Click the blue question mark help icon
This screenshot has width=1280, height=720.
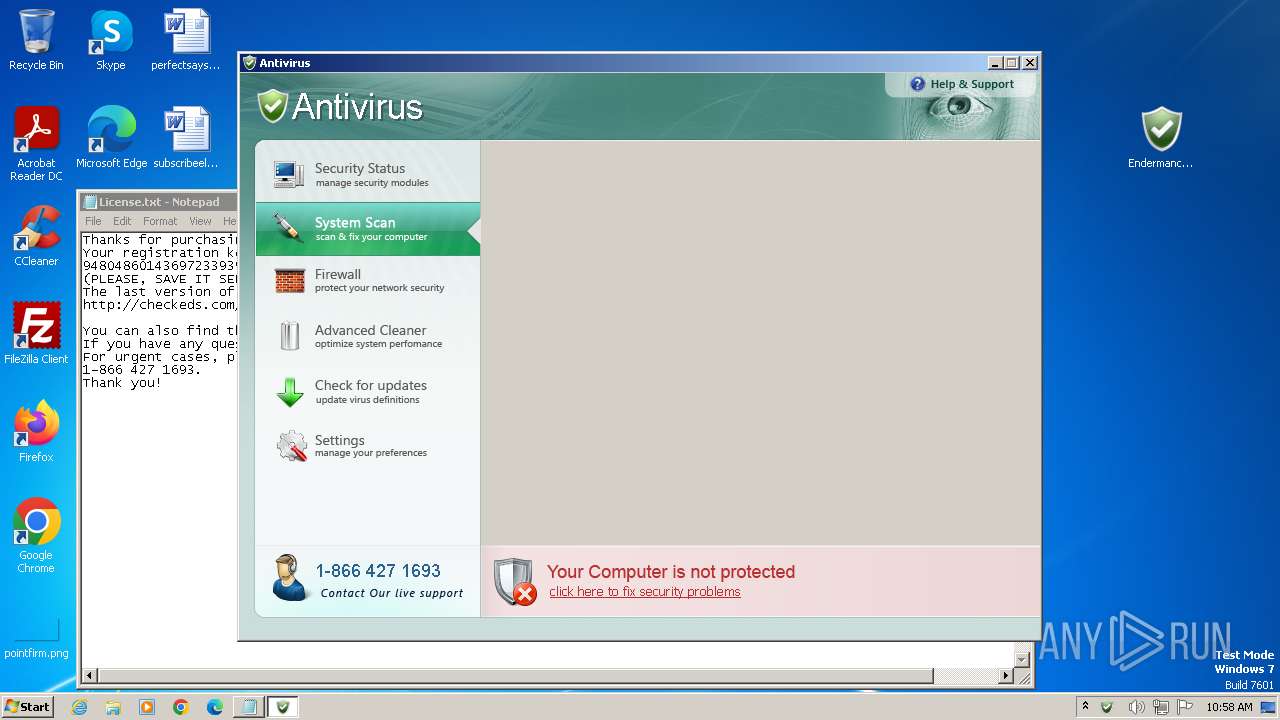(917, 84)
